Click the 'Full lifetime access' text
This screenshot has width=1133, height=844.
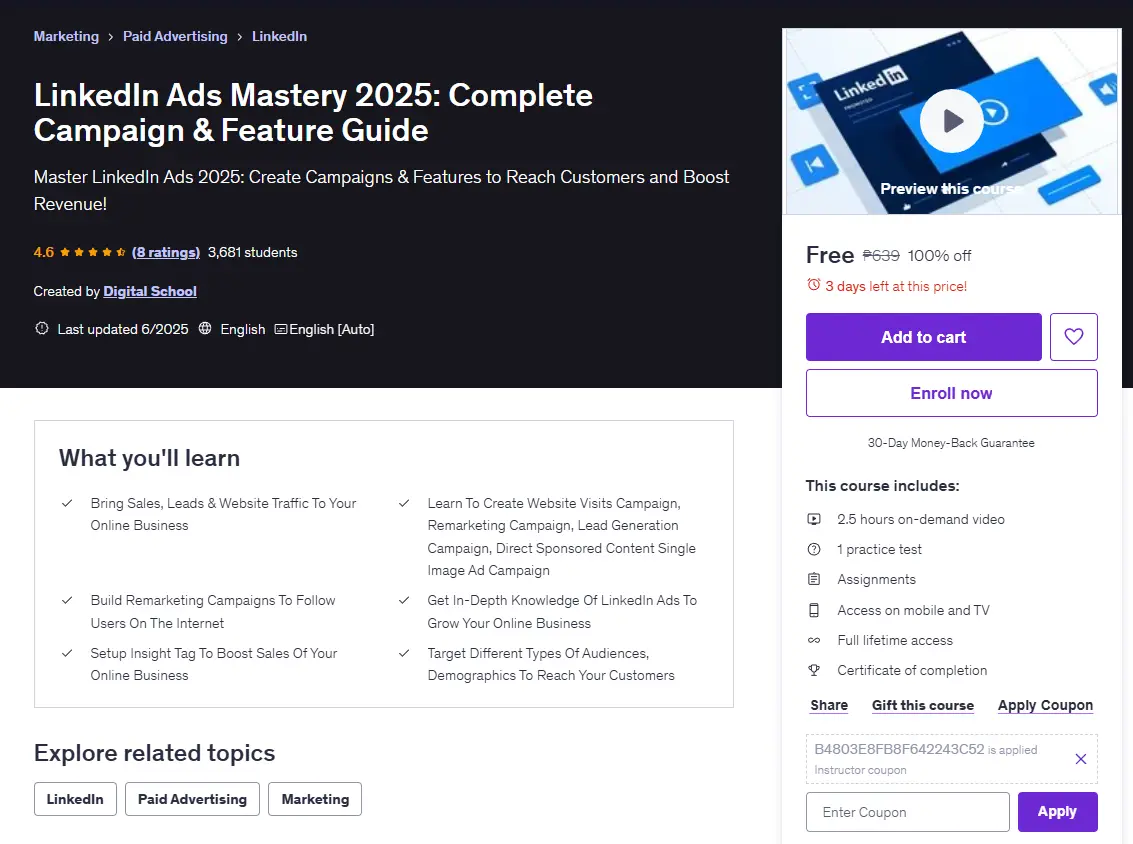[x=895, y=640]
